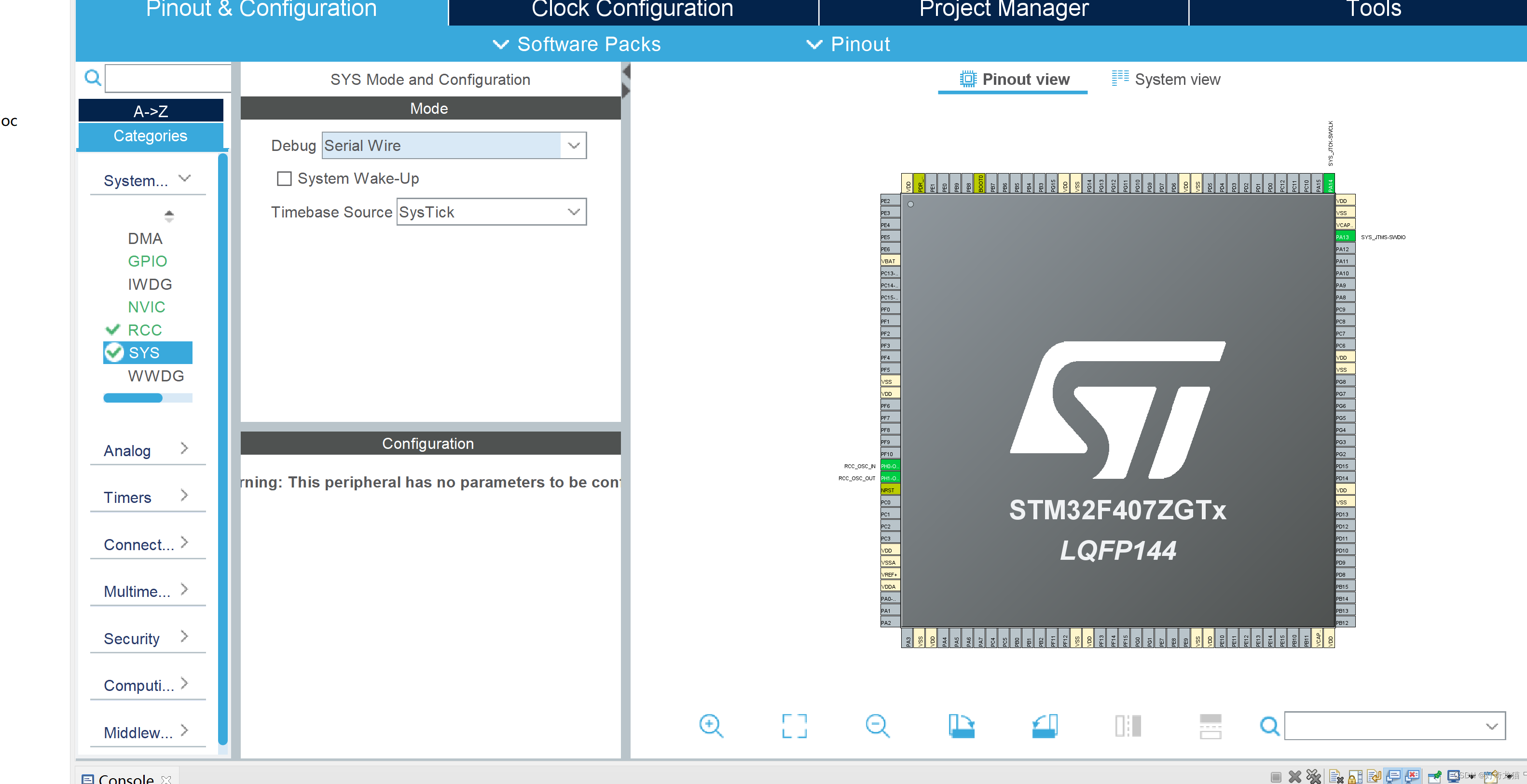Select the System view tab

[x=1166, y=79]
